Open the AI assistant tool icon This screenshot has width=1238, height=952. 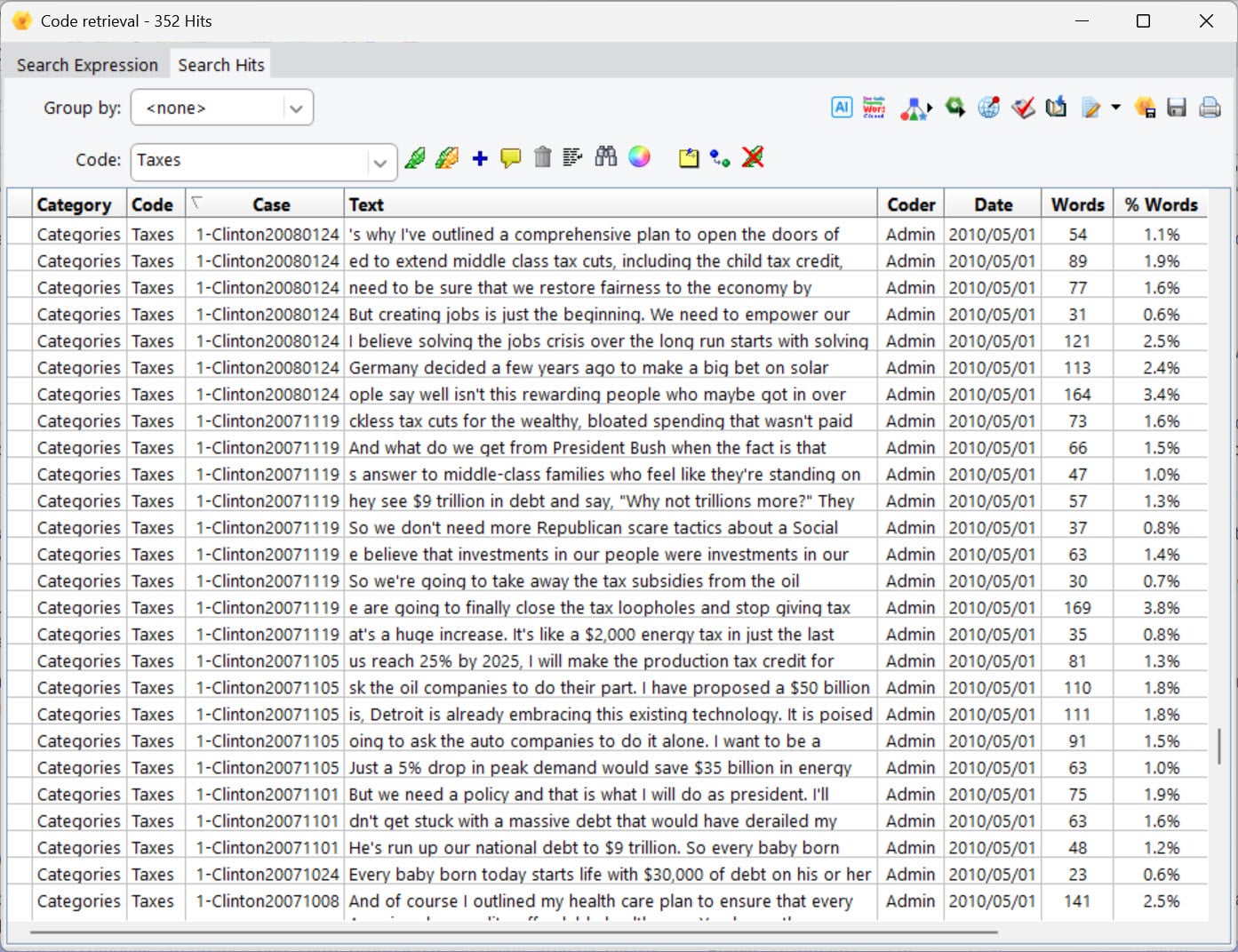(x=842, y=108)
